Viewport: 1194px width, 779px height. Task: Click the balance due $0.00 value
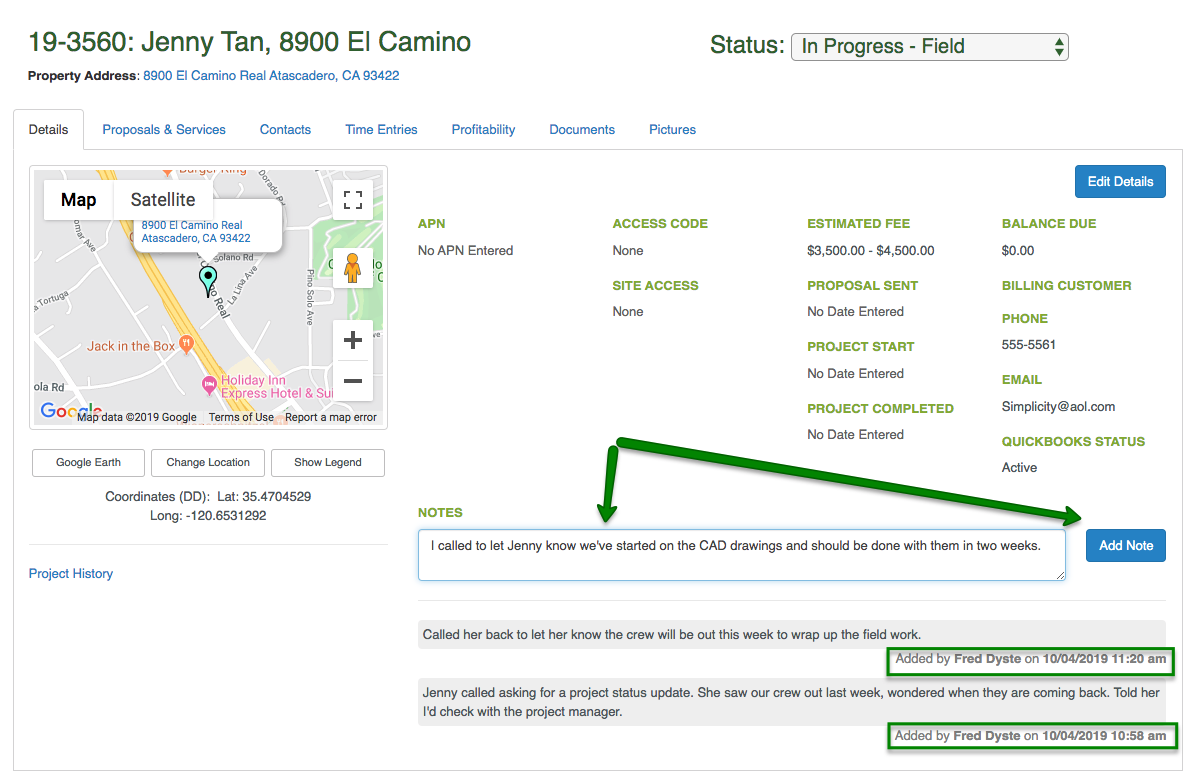[x=1018, y=251]
